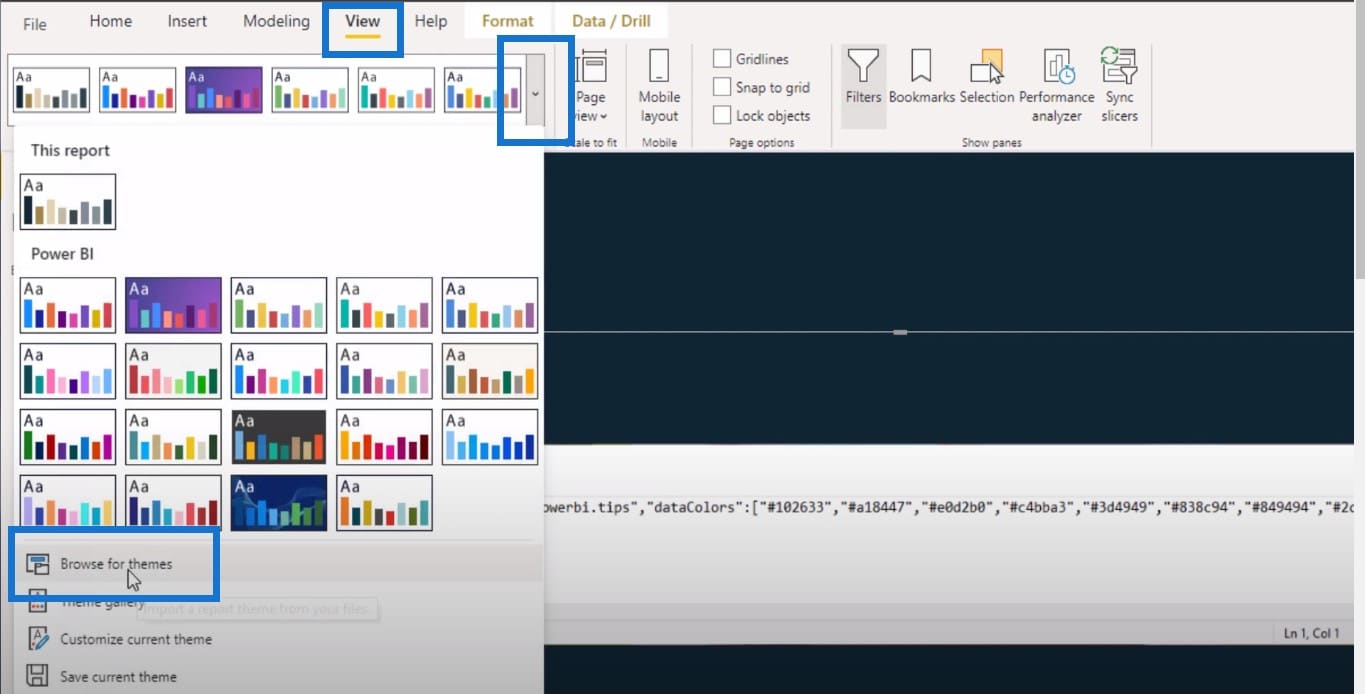Viewport: 1365px width, 694px height.
Task: Switch to the Modeling tab
Action: click(x=276, y=21)
